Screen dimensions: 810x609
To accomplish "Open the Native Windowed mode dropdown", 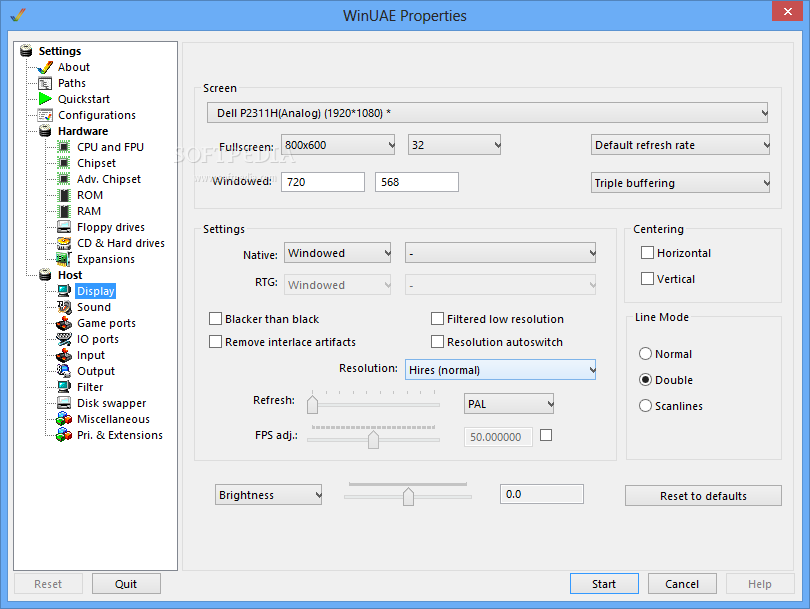I will (x=337, y=253).
